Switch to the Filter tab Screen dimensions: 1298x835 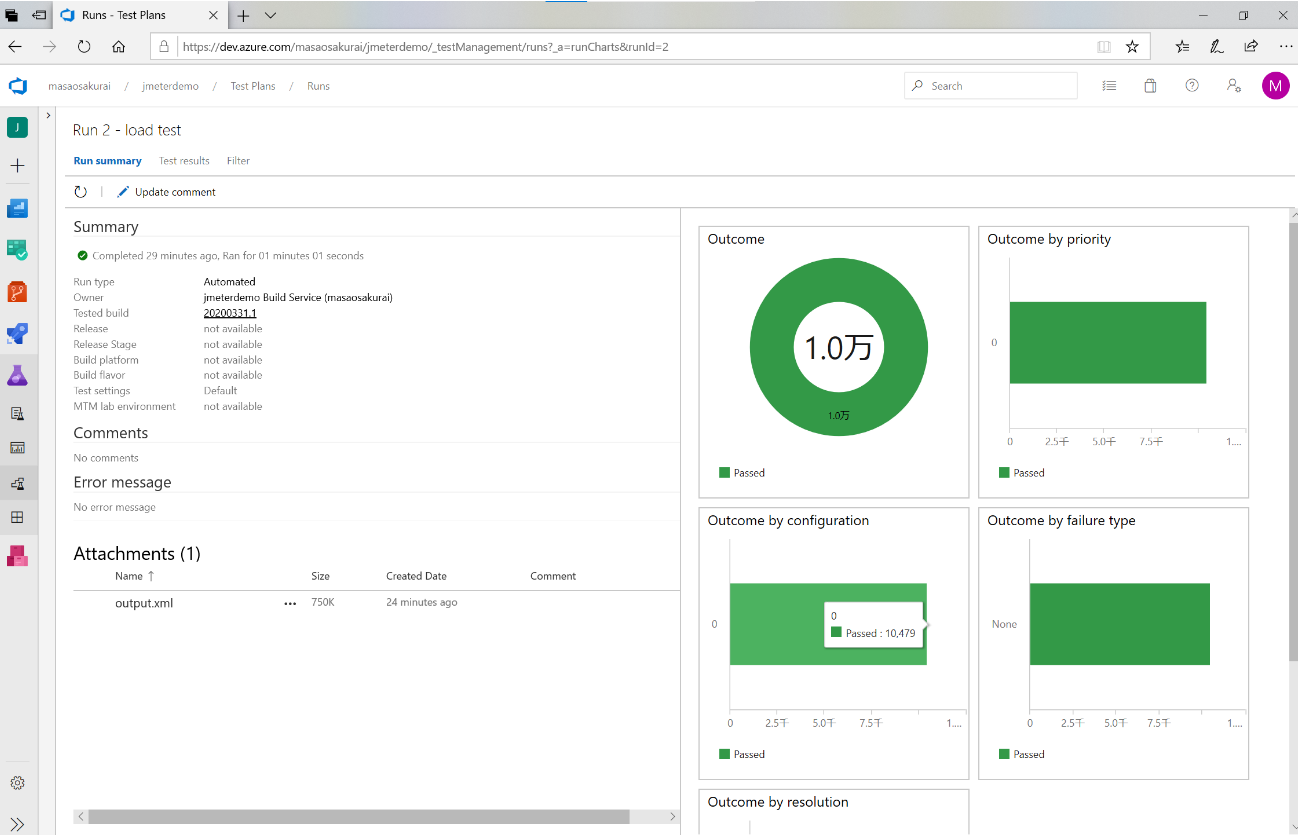point(238,161)
